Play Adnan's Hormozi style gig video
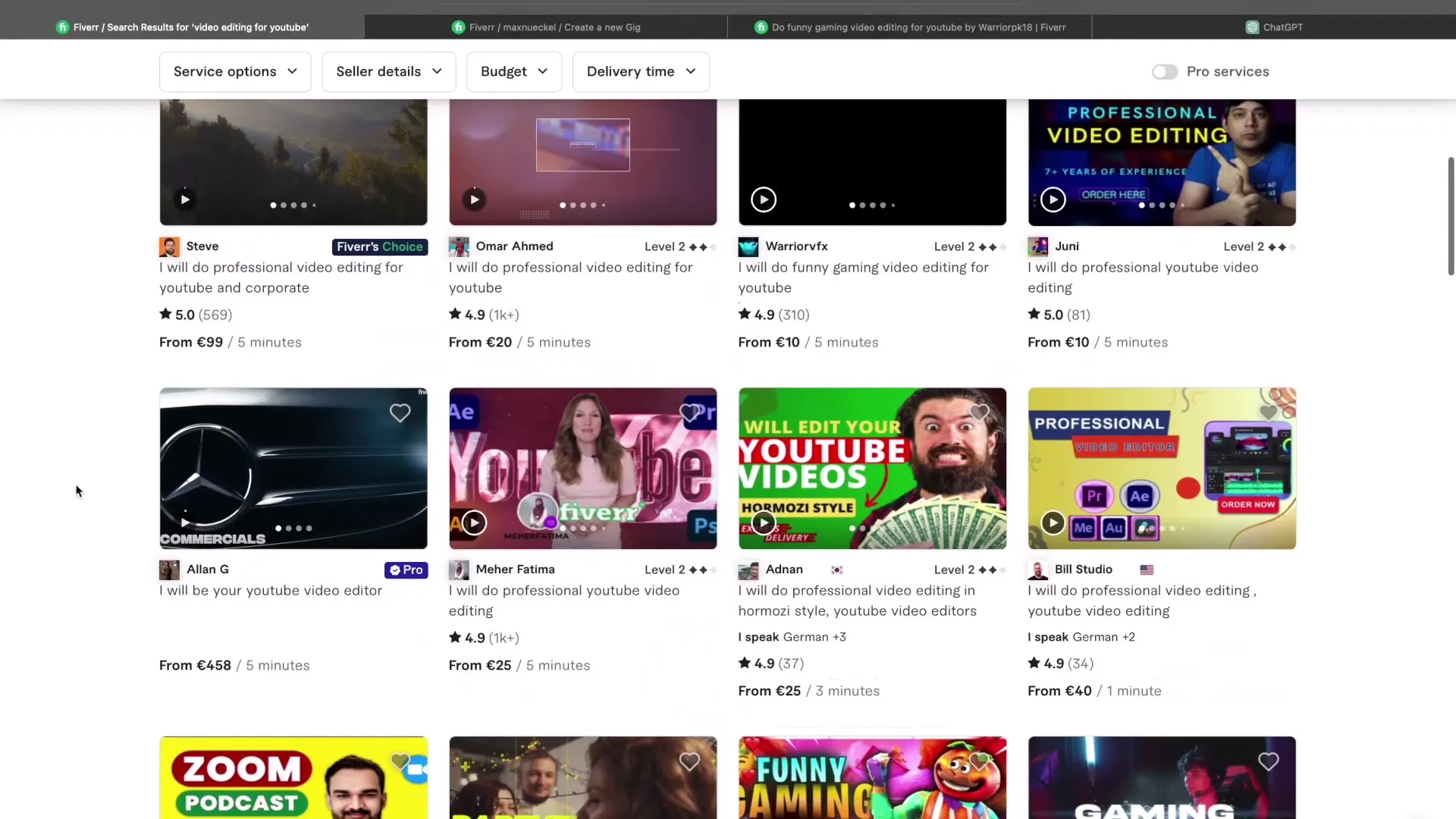Viewport: 1456px width, 819px height. click(x=764, y=522)
